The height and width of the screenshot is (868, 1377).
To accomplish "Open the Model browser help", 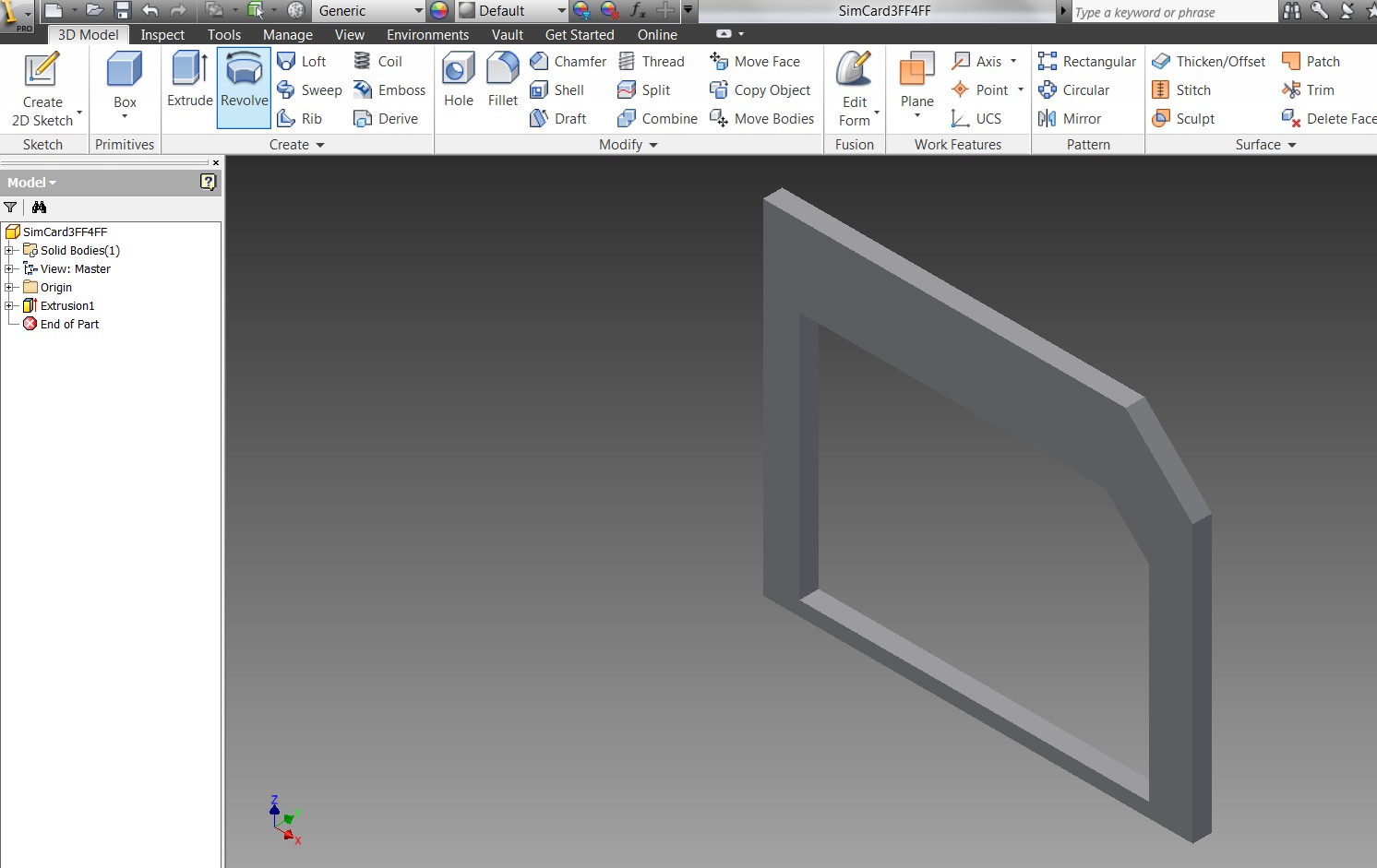I will 208,182.
